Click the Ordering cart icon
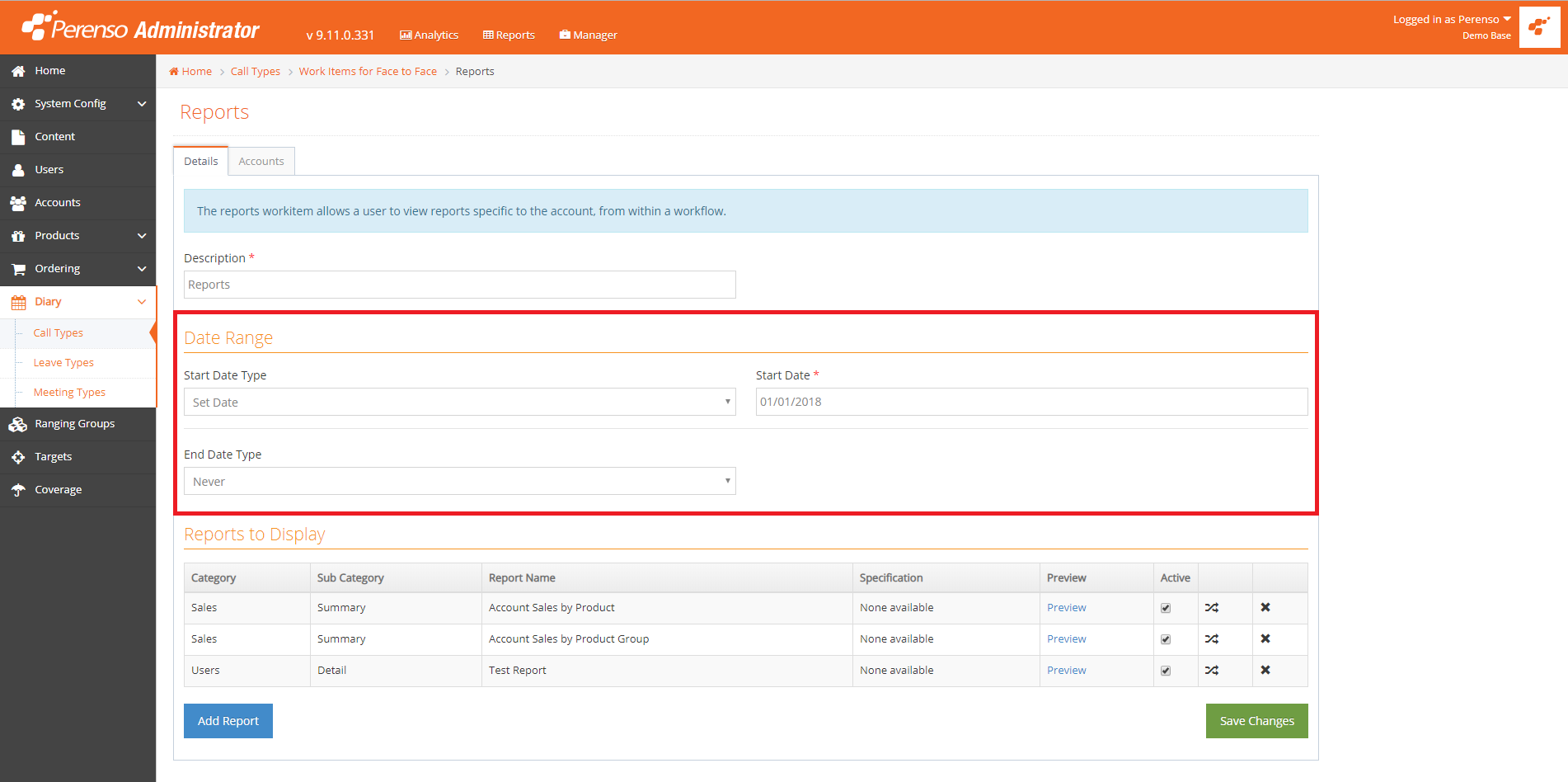 (18, 269)
